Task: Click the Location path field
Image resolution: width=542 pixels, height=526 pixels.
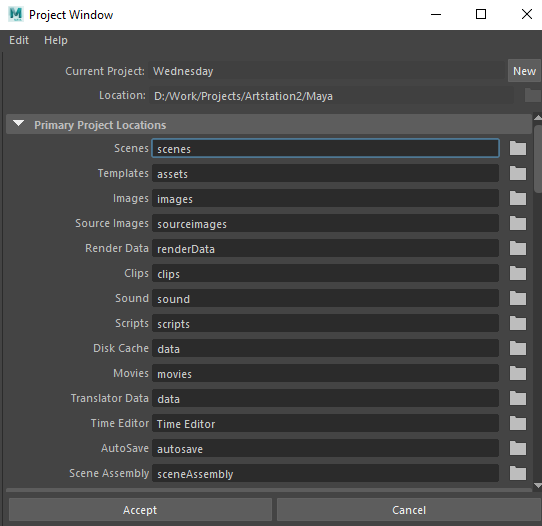Action: 331,96
